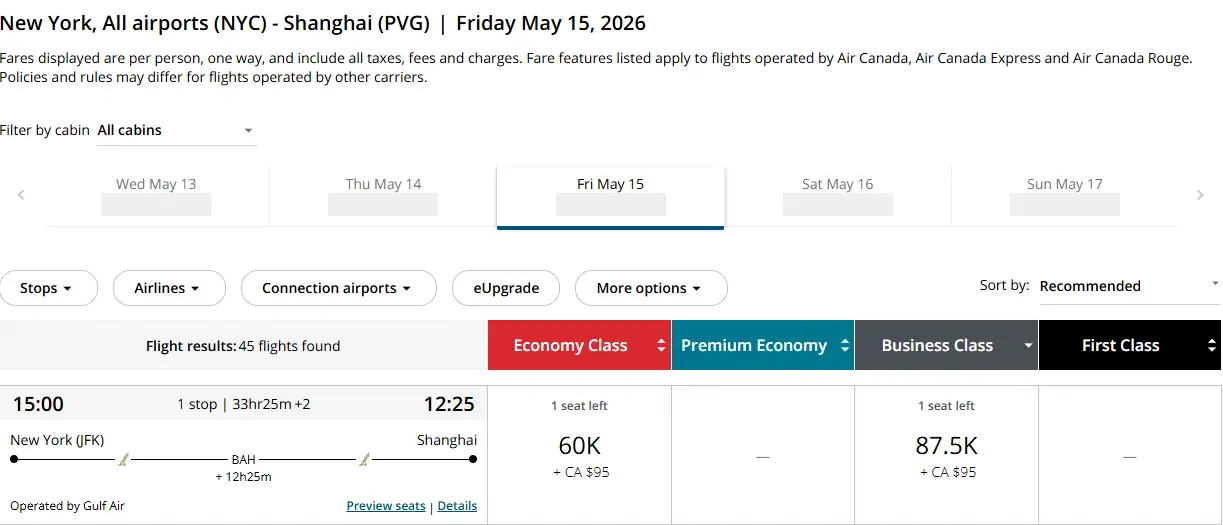Expand the Connection airports filter
Image resolution: width=1223 pixels, height=525 pixels.
point(338,288)
